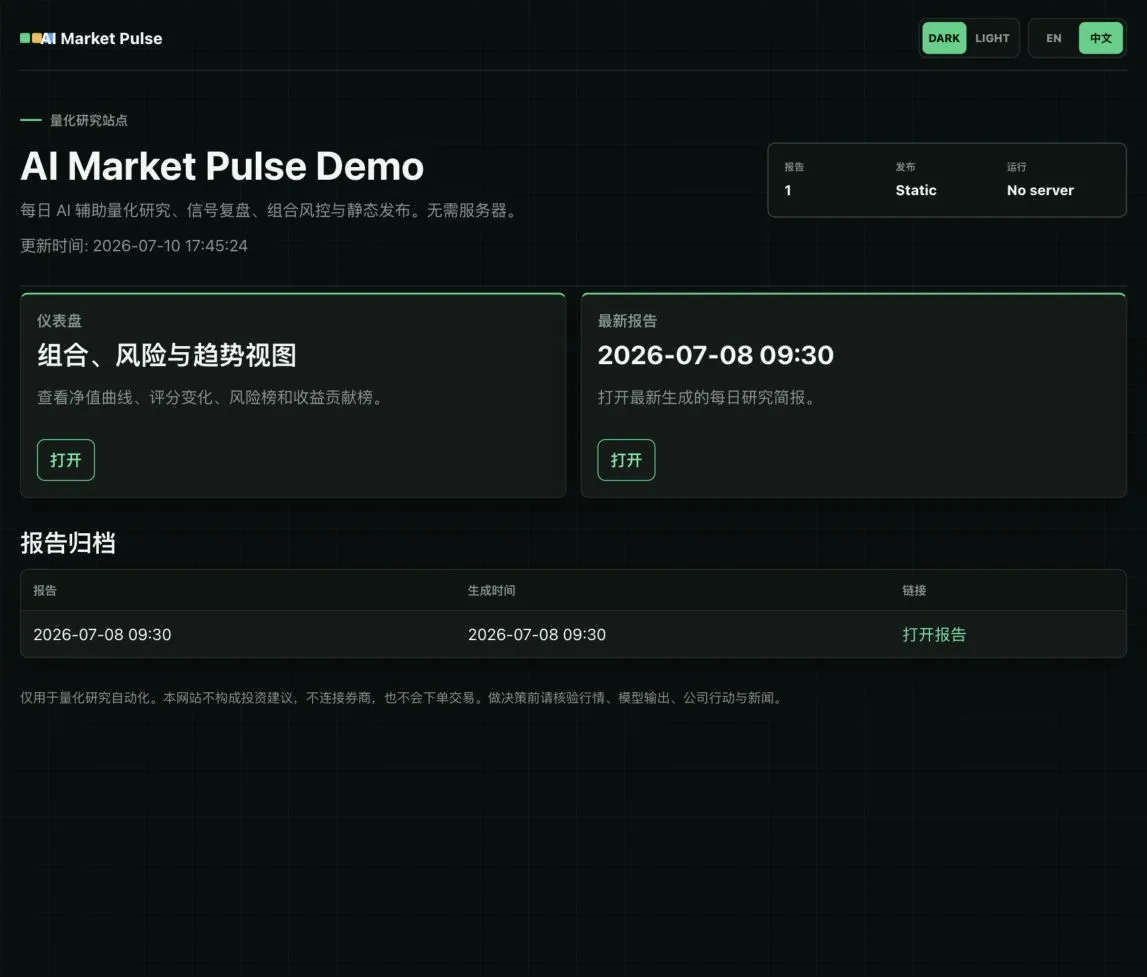Click the report count value 1
This screenshot has height=977, width=1147.
tap(788, 190)
